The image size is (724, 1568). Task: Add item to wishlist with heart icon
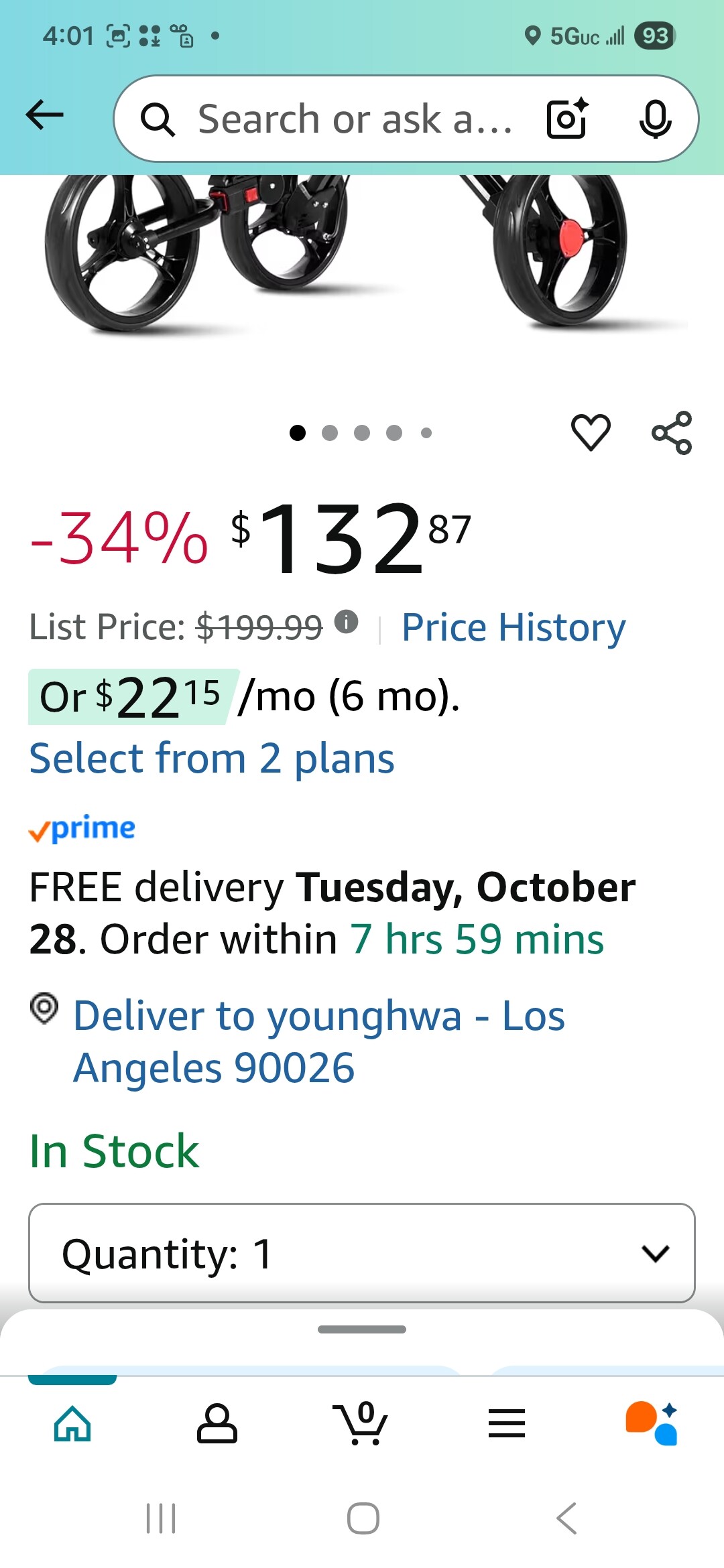pyautogui.click(x=591, y=432)
